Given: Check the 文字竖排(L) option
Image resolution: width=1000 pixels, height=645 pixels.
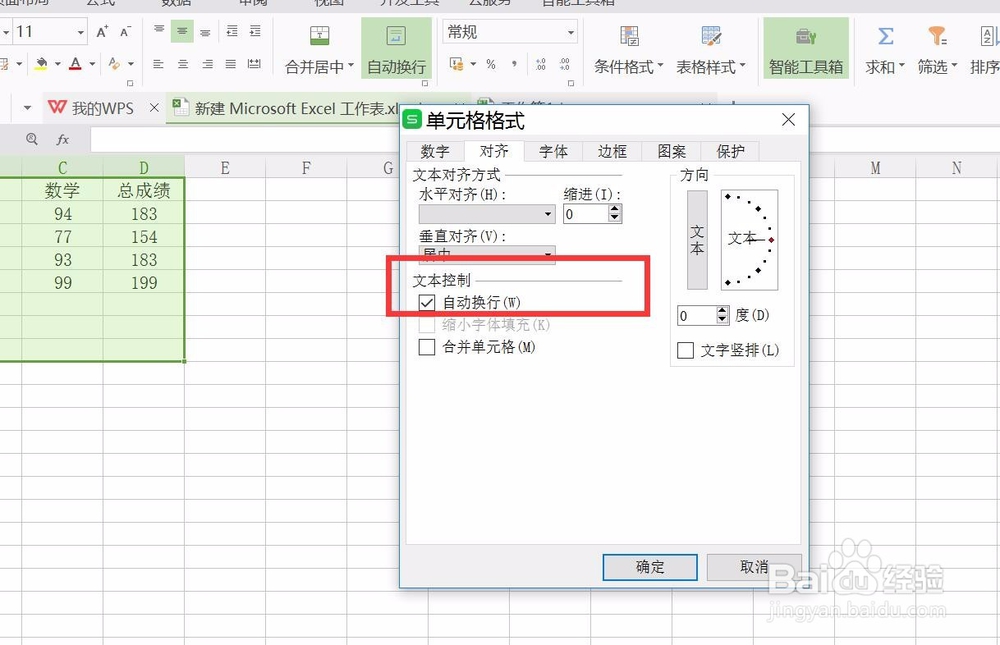Looking at the screenshot, I should click(x=685, y=351).
